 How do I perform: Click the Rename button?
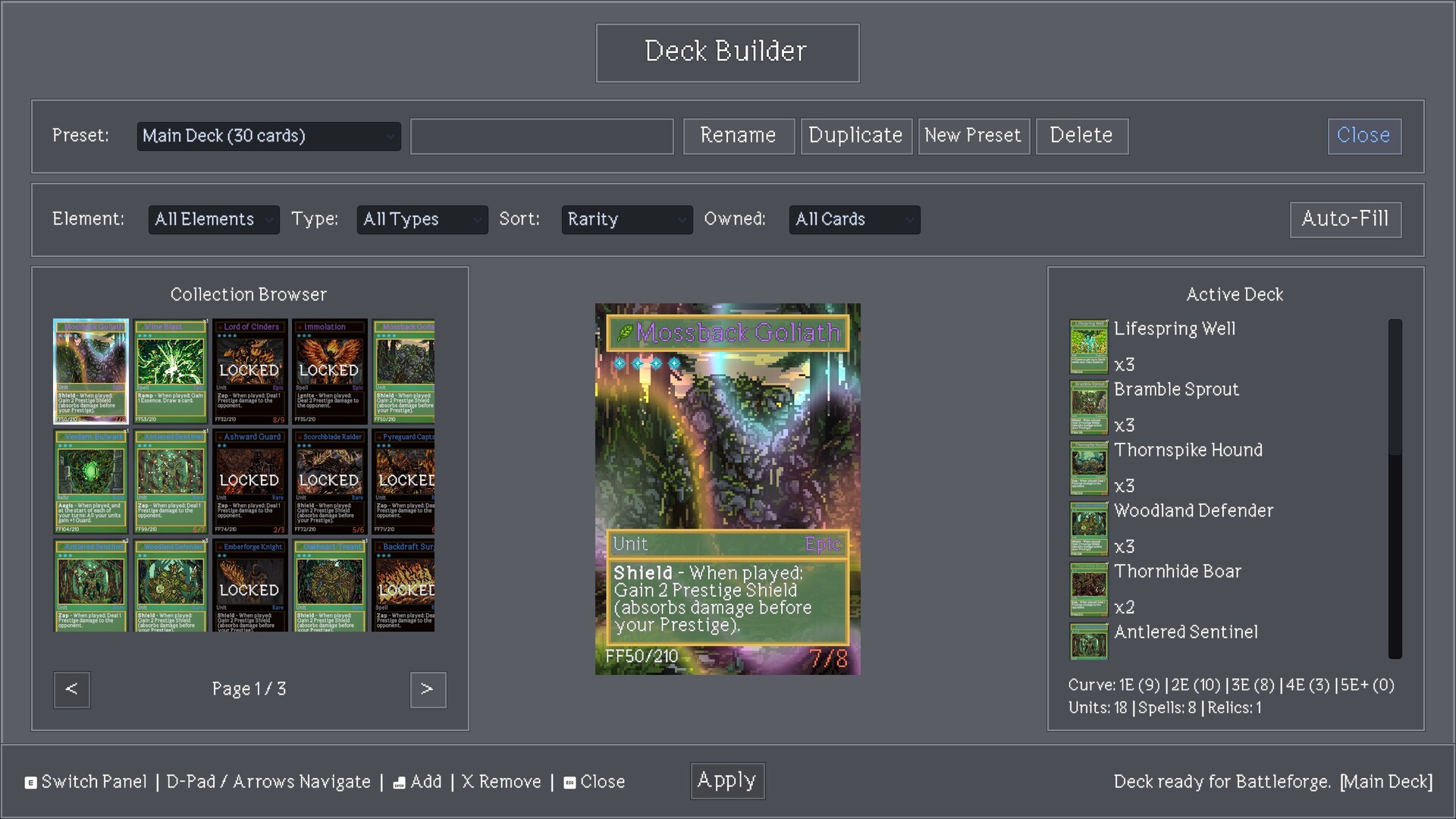[x=739, y=136]
